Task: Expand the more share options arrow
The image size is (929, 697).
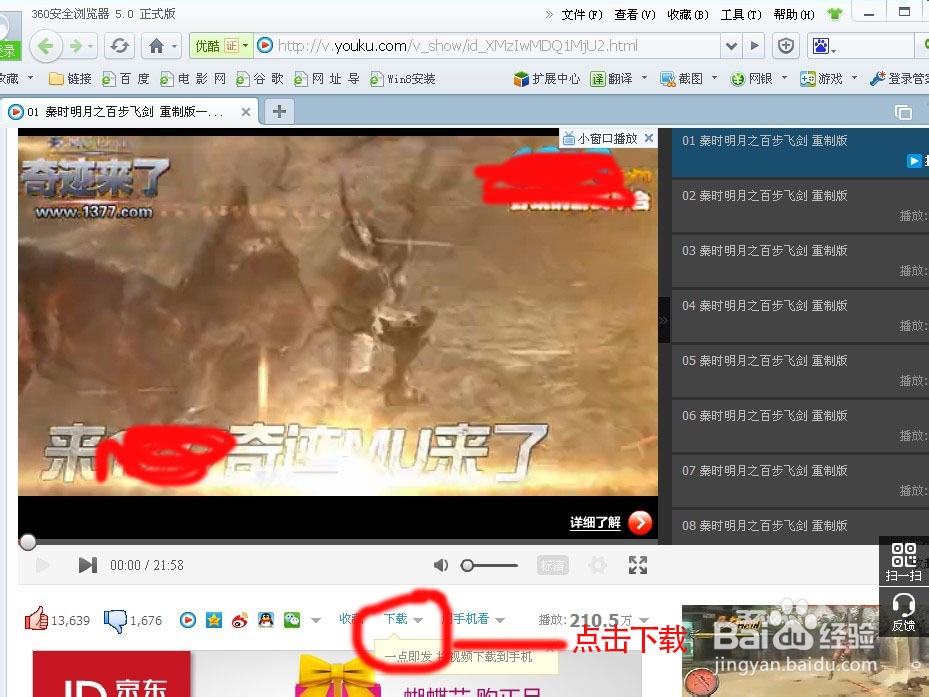Action: tap(316, 621)
